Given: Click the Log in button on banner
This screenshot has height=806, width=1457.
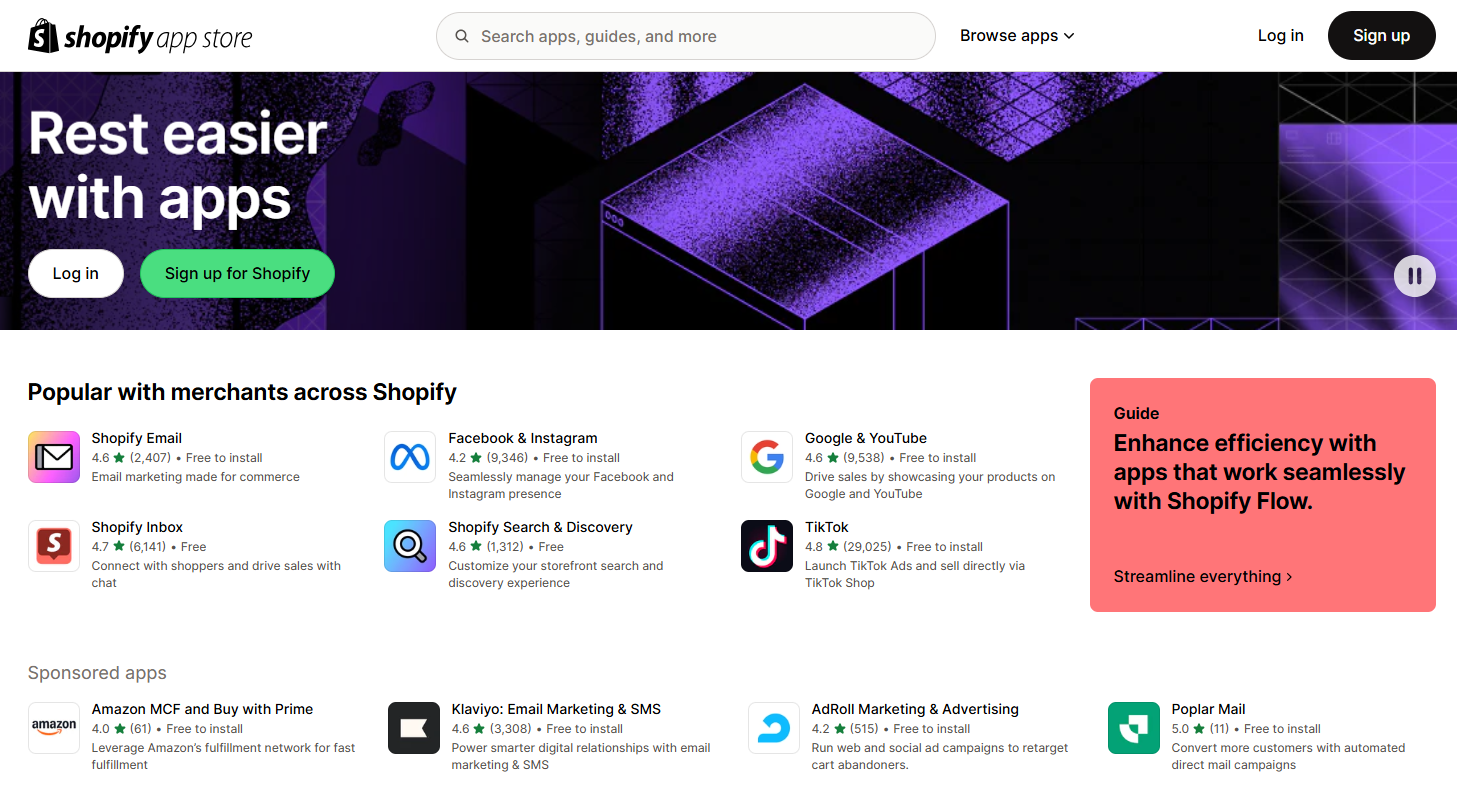Looking at the screenshot, I should point(76,273).
